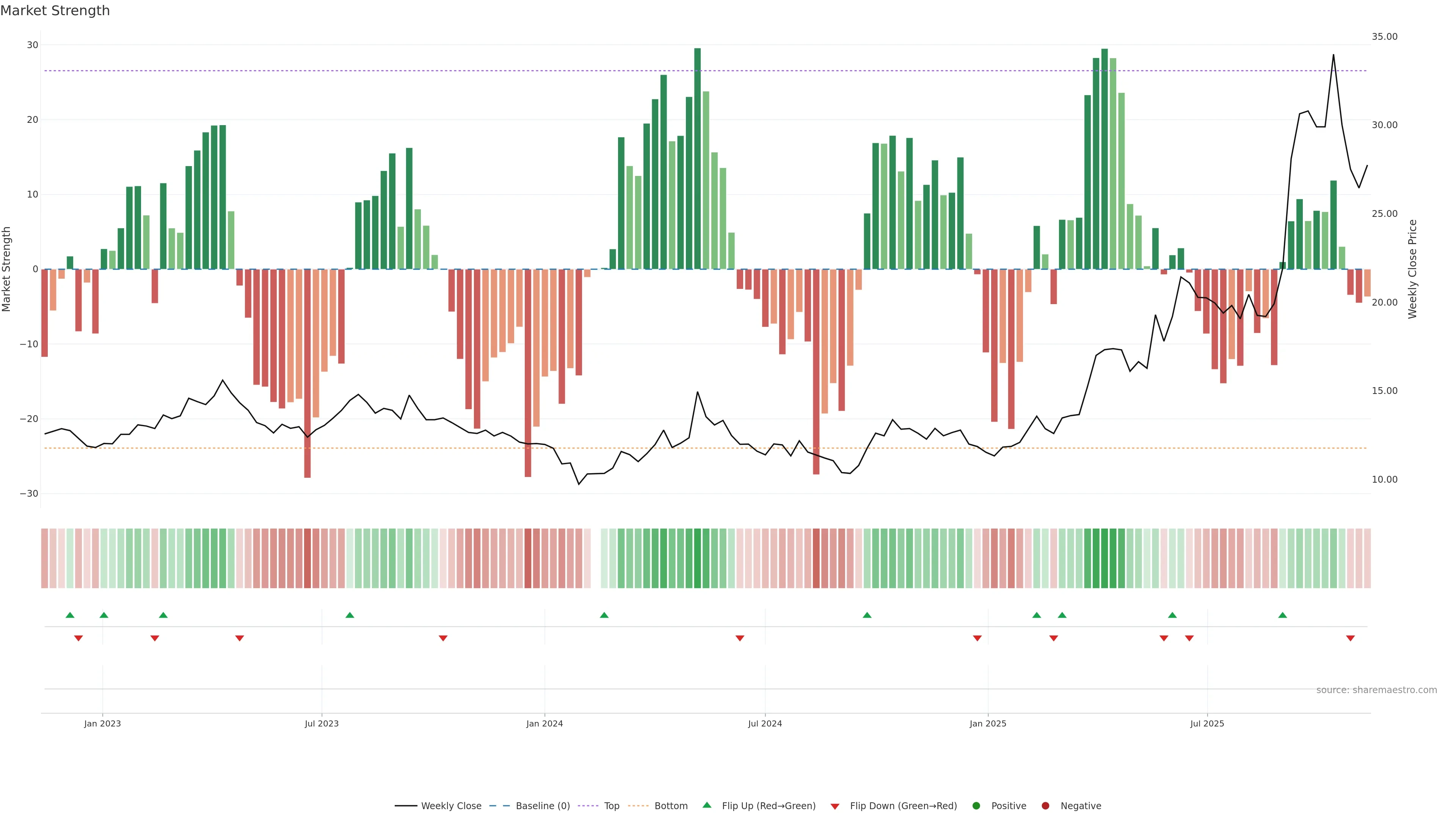The height and width of the screenshot is (819, 1456).
Task: Click the Jul 2025 x-axis label
Action: (x=1207, y=723)
